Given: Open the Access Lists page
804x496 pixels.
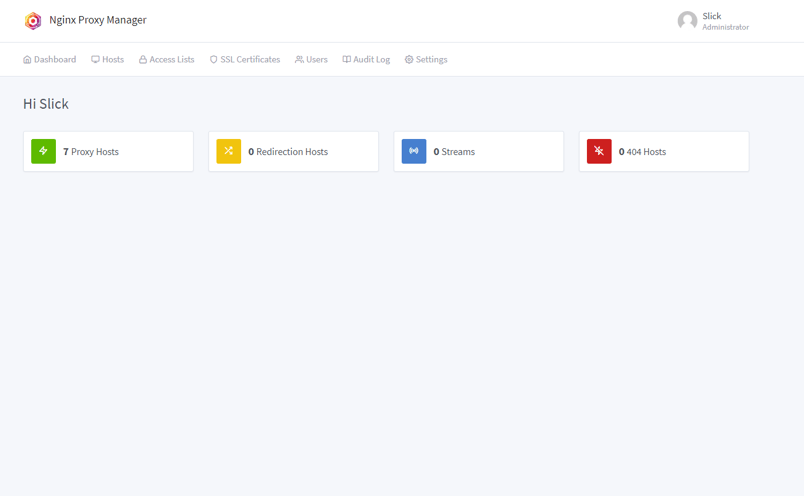Looking at the screenshot, I should tap(167, 59).
